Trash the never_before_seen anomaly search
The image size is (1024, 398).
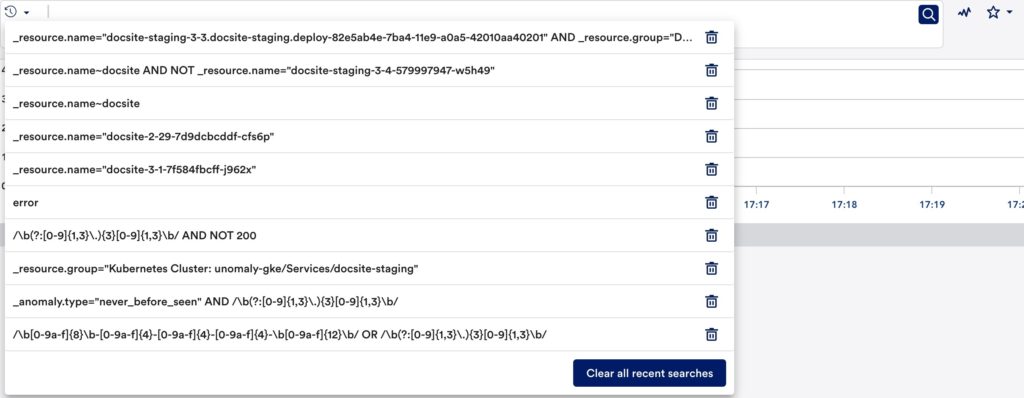pos(712,301)
